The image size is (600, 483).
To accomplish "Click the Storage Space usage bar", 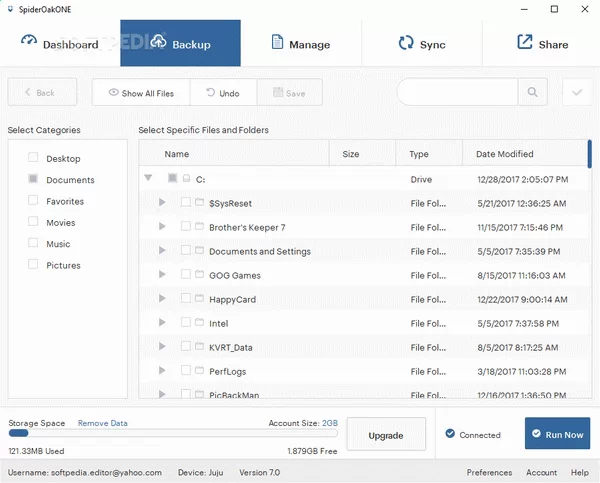I will click(169, 434).
